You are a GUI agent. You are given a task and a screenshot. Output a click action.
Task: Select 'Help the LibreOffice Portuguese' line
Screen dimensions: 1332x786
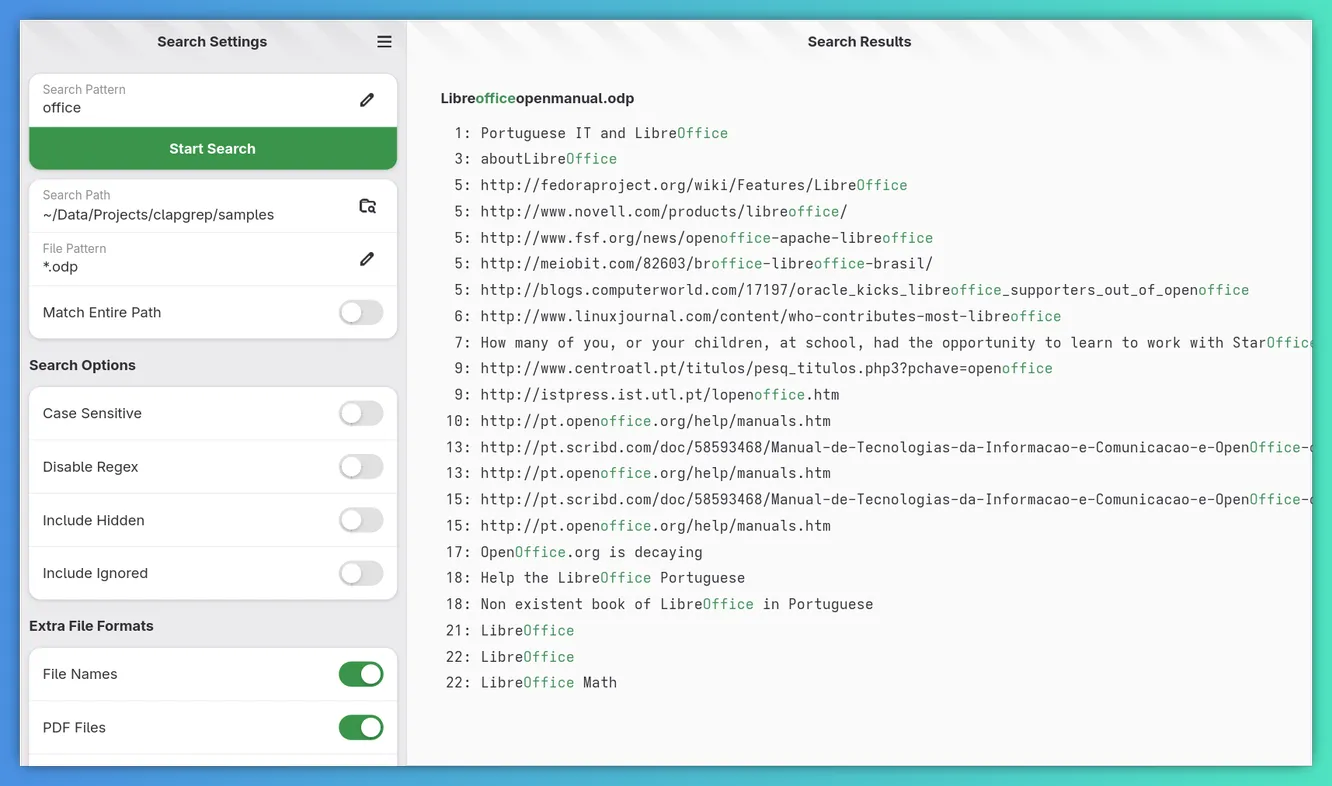612,578
